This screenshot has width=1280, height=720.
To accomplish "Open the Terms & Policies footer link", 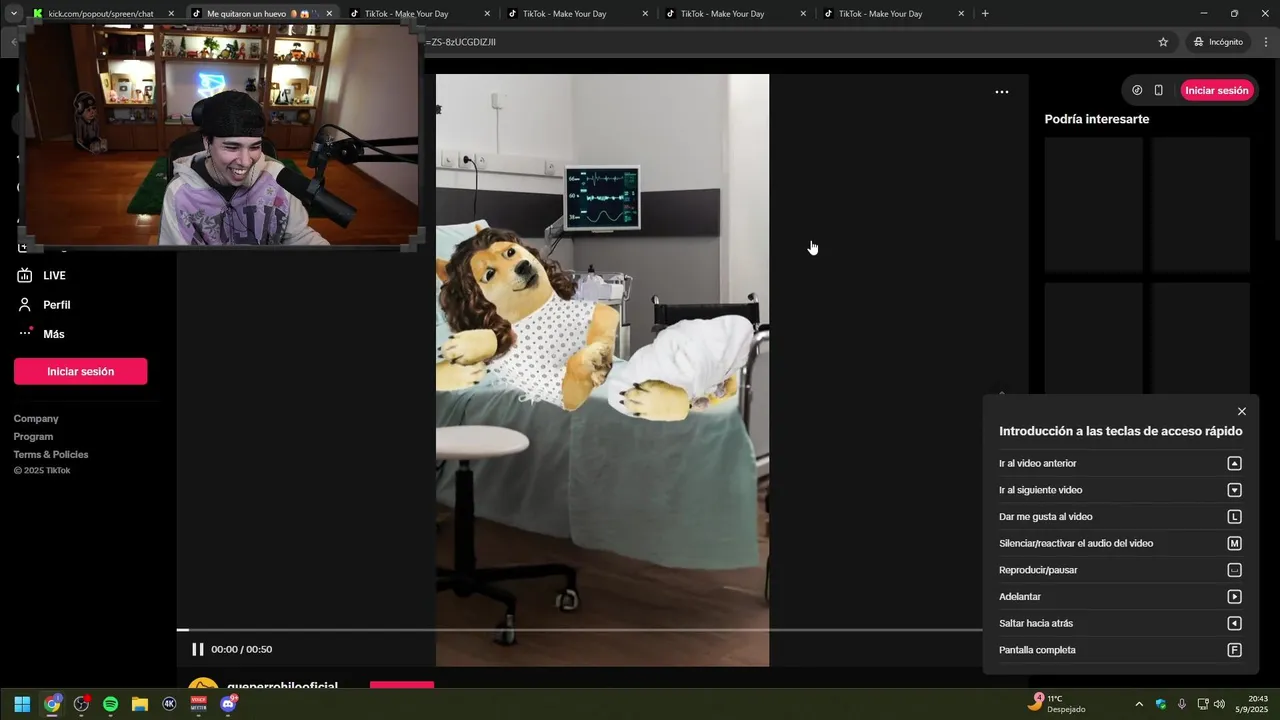I will pyautogui.click(x=51, y=455).
